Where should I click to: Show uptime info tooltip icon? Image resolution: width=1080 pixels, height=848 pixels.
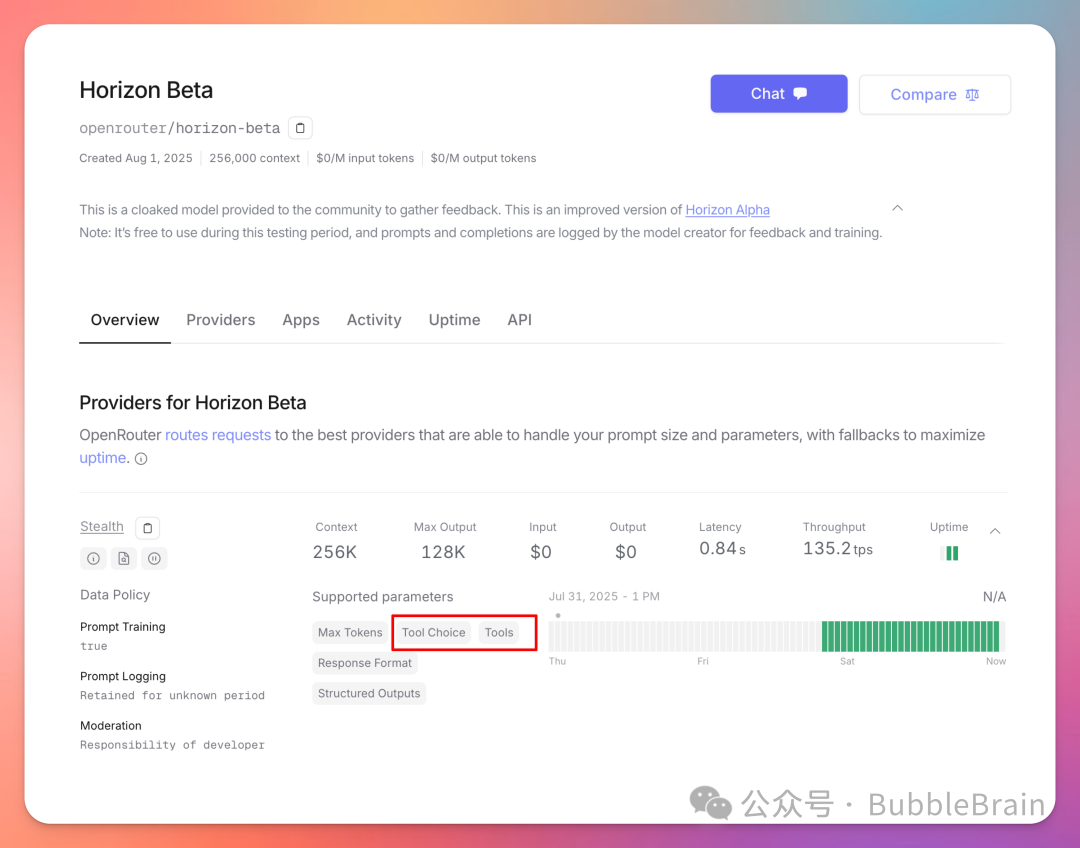141,459
